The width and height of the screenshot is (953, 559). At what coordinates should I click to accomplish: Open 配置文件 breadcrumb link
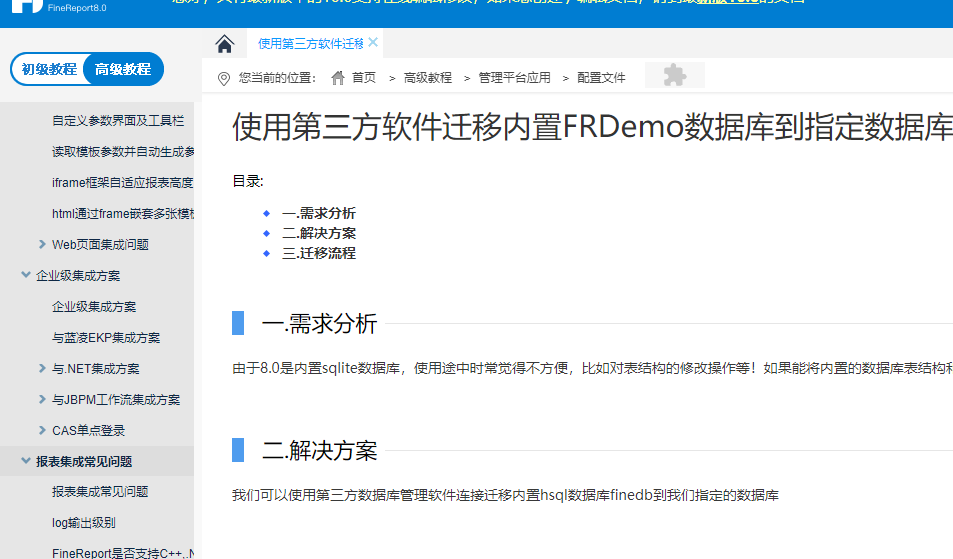(x=601, y=78)
